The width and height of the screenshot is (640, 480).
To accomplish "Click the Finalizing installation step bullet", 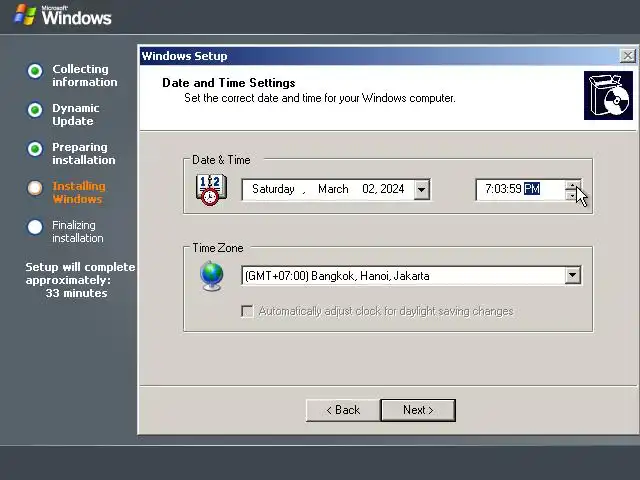I will tap(35, 227).
